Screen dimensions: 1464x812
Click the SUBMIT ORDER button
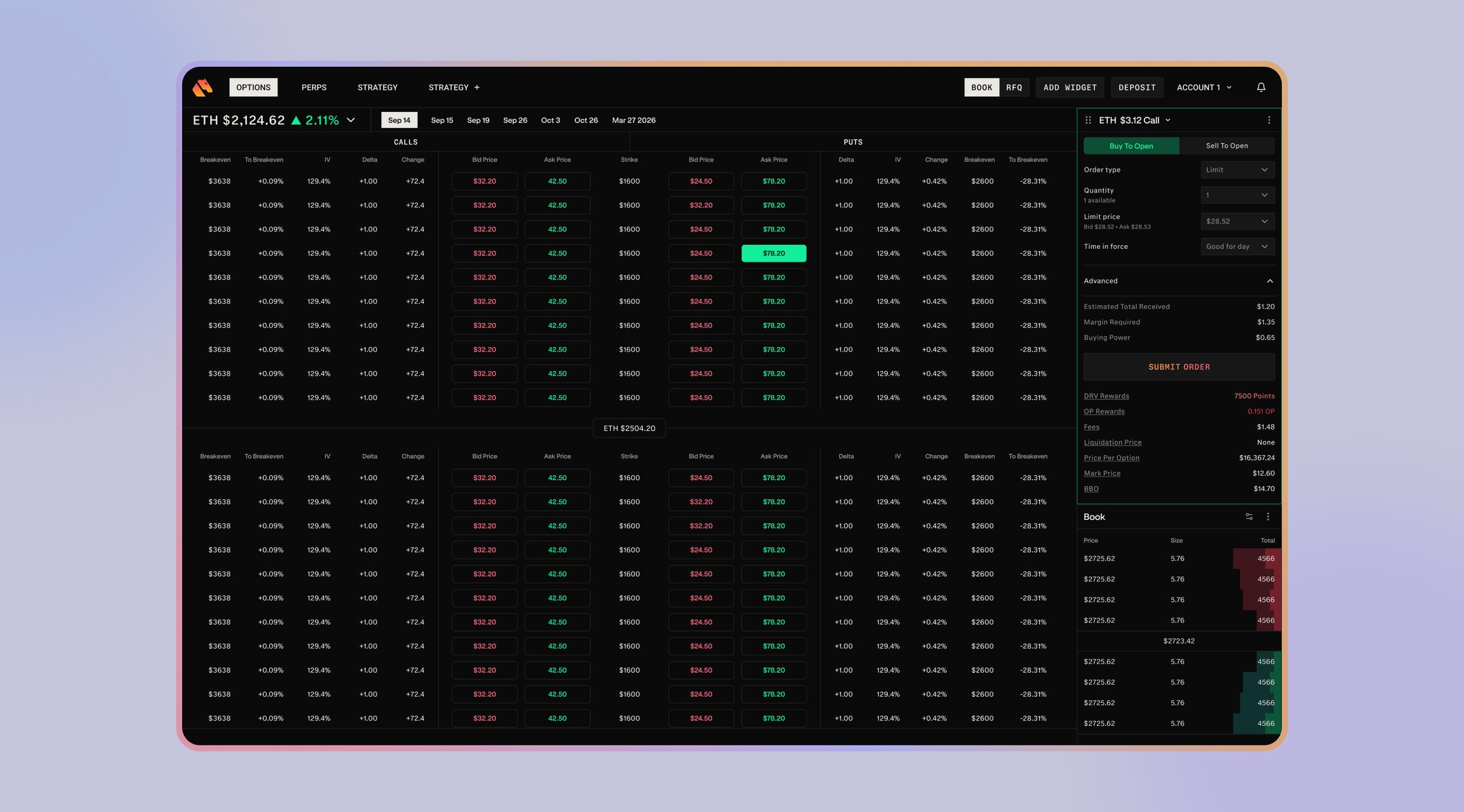(1178, 366)
